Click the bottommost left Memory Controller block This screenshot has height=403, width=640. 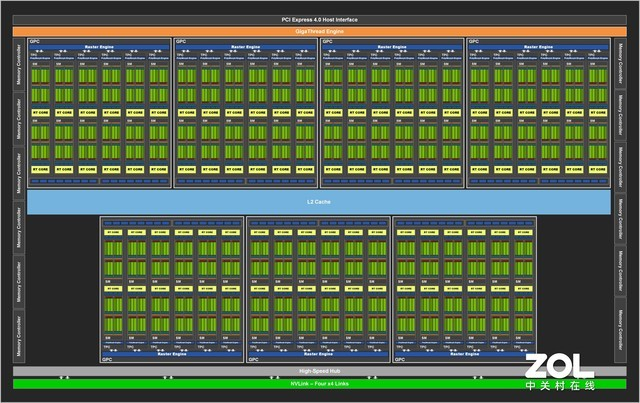point(18,337)
